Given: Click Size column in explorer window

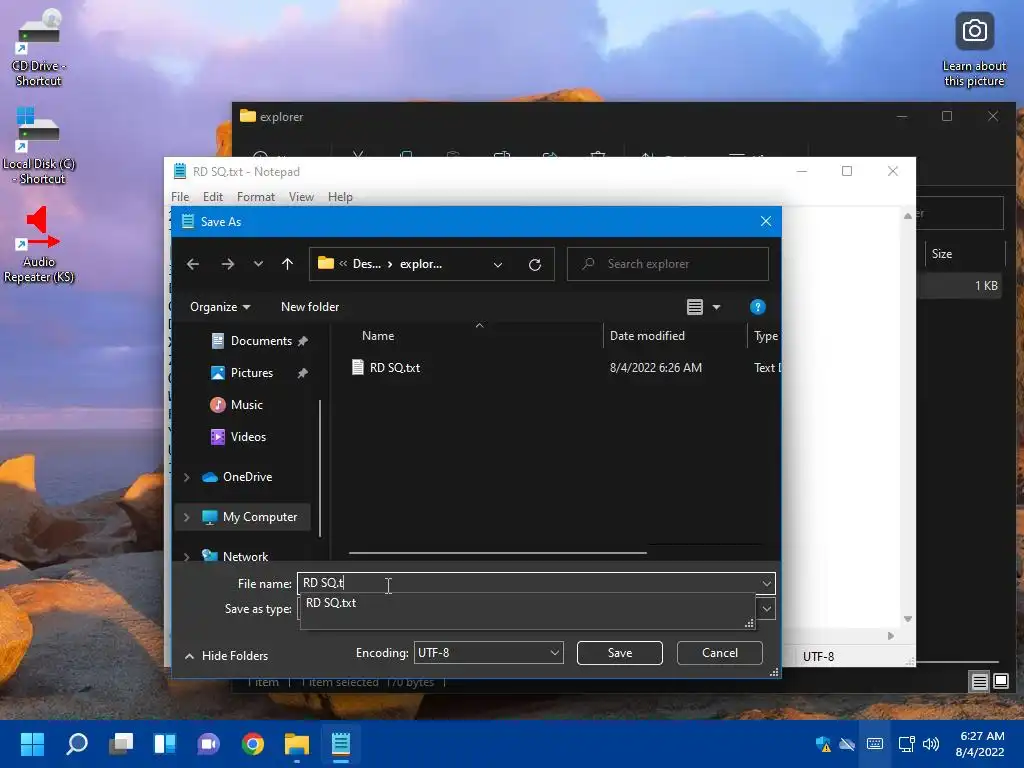Looking at the screenshot, I should [x=942, y=253].
